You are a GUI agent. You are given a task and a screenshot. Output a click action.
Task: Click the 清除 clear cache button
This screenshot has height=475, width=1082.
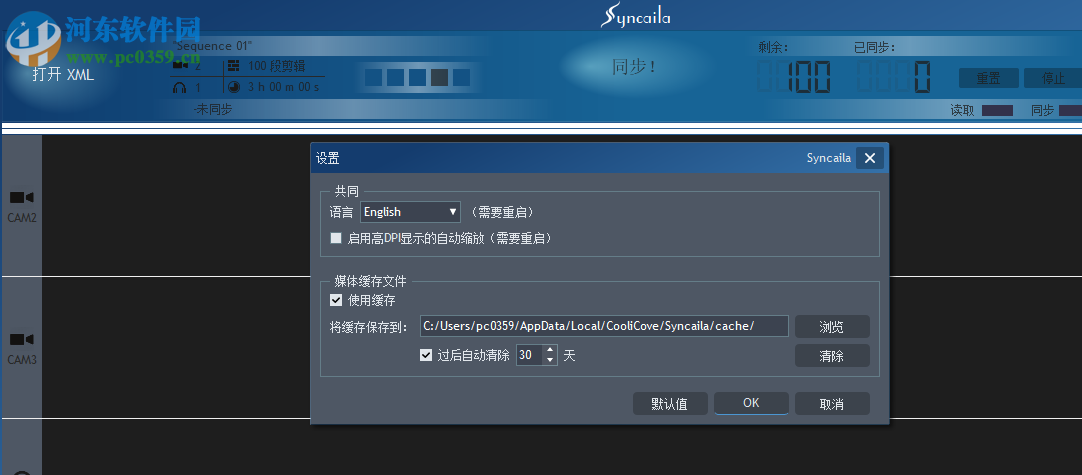click(x=832, y=356)
